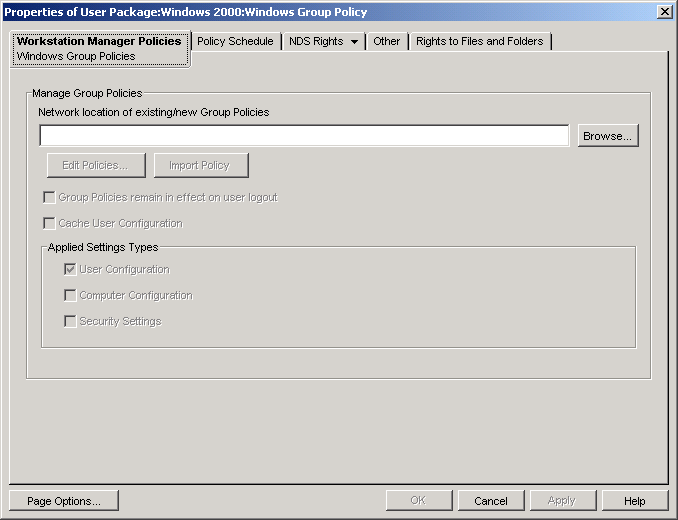Click the Manage Group Policies group label
Viewport: 678px width, 520px height.
87,93
